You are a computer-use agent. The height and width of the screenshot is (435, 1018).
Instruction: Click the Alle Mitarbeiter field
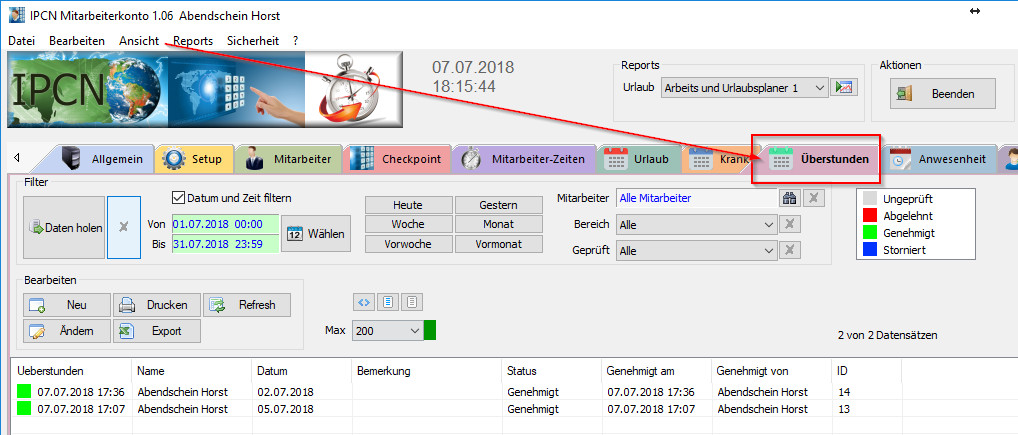coord(696,198)
